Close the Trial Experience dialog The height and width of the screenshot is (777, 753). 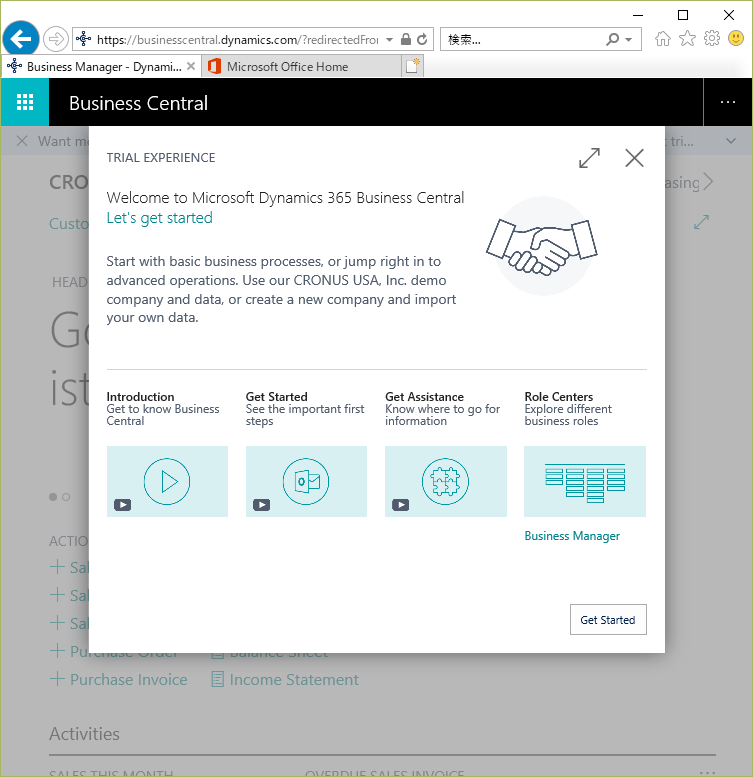(634, 158)
